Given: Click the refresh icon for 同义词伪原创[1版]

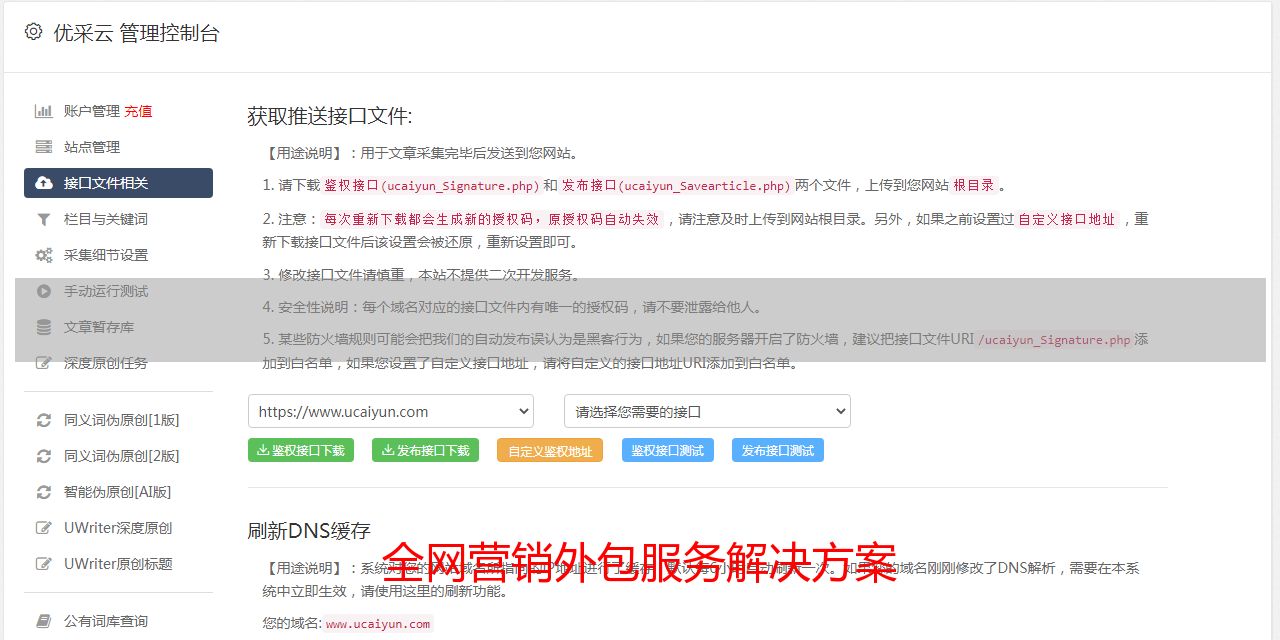Looking at the screenshot, I should tap(44, 420).
